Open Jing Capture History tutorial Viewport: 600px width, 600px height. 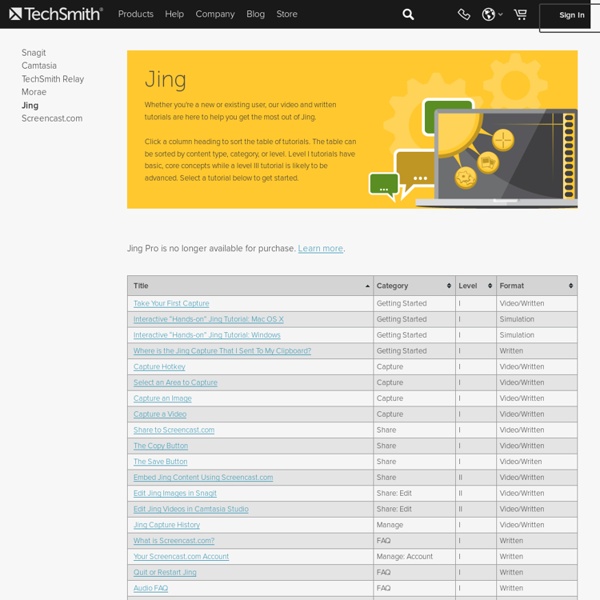[x=167, y=525]
